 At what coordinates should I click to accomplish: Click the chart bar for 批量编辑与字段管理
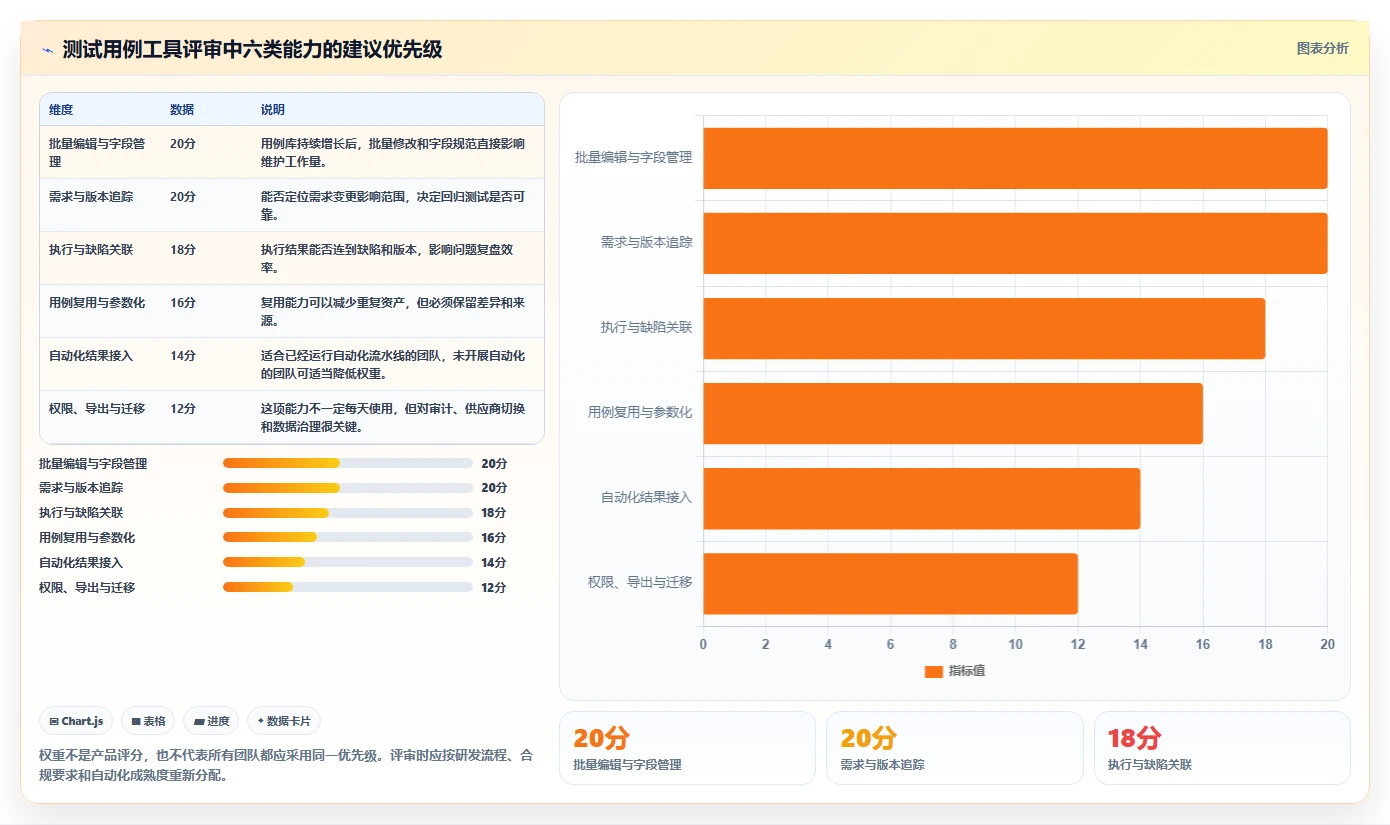pyautogui.click(x=1015, y=158)
